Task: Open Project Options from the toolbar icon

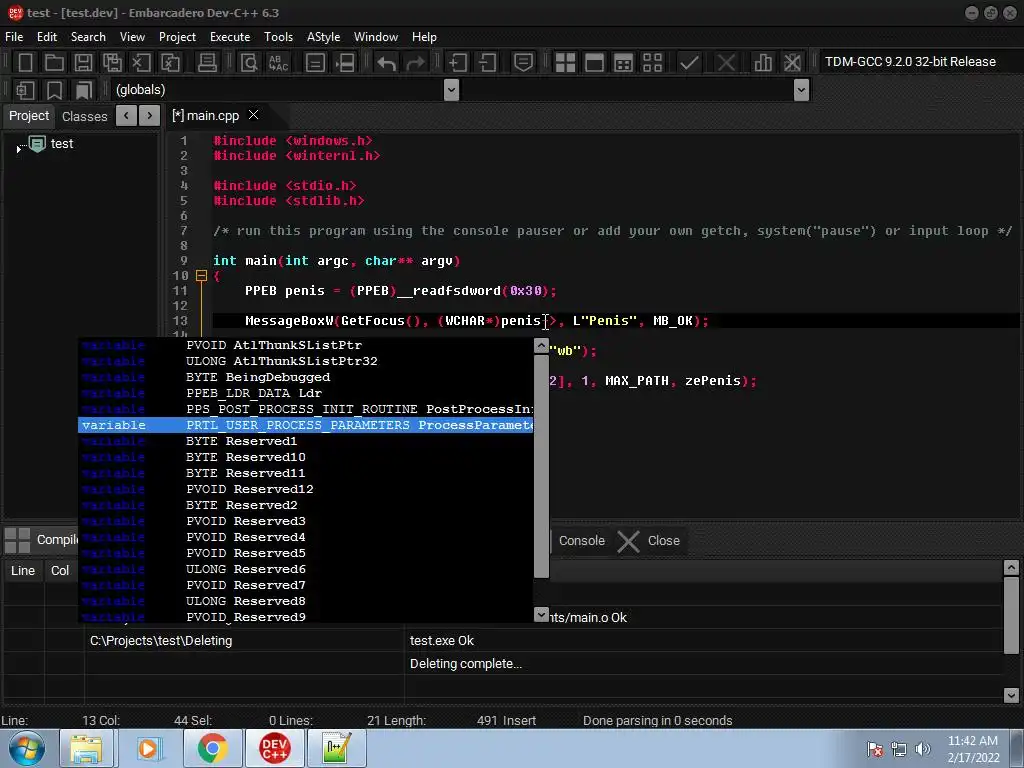Action: point(523,63)
